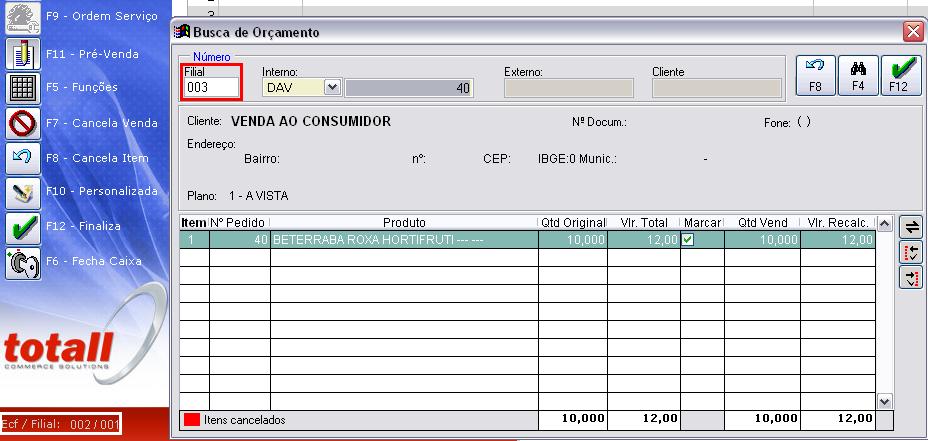Screen dimensions: 928x441
Task: Confirm with the green F12 dialog button
Action: tap(898, 76)
